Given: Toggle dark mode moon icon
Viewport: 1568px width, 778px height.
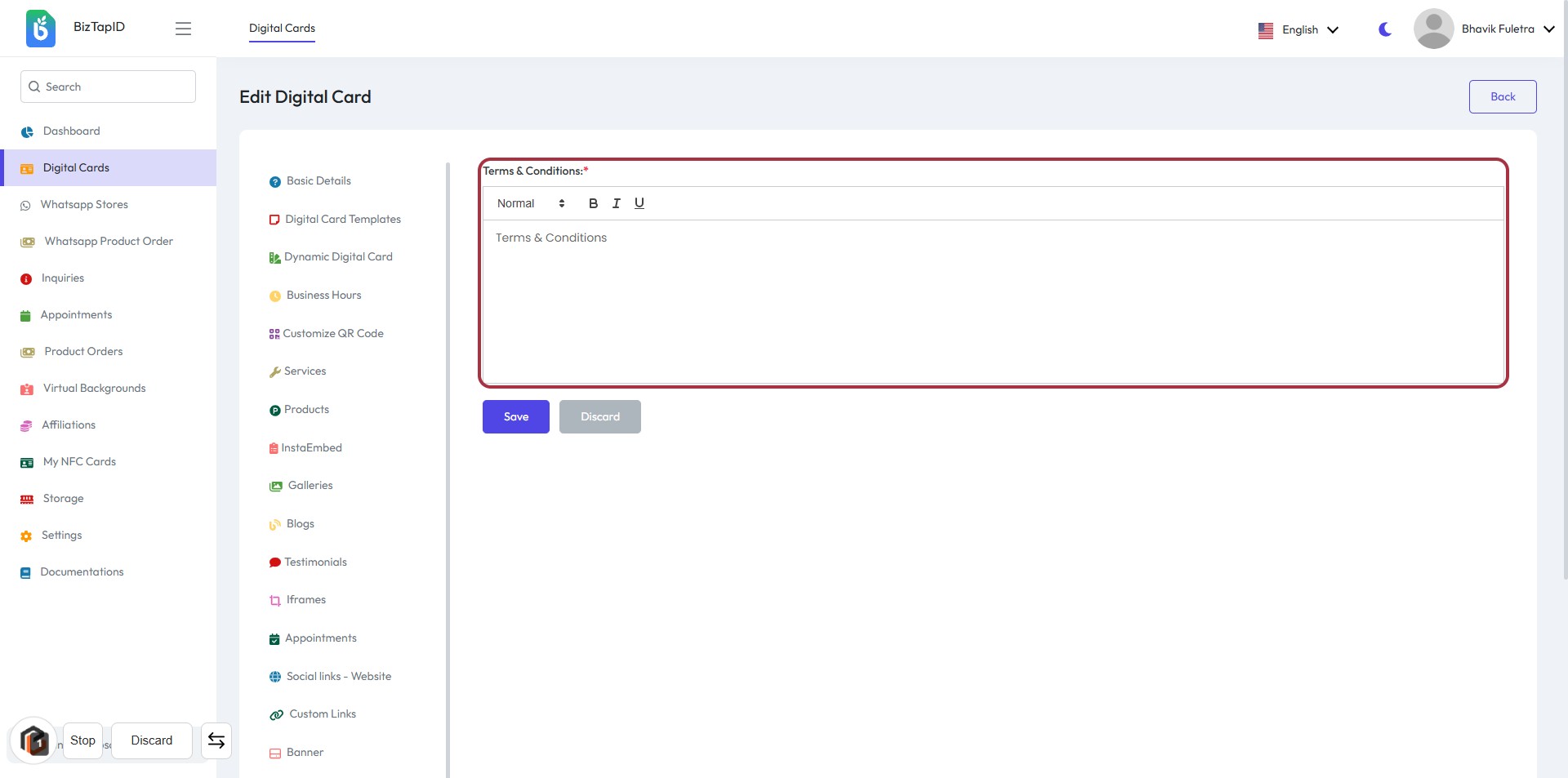Looking at the screenshot, I should [x=1385, y=29].
